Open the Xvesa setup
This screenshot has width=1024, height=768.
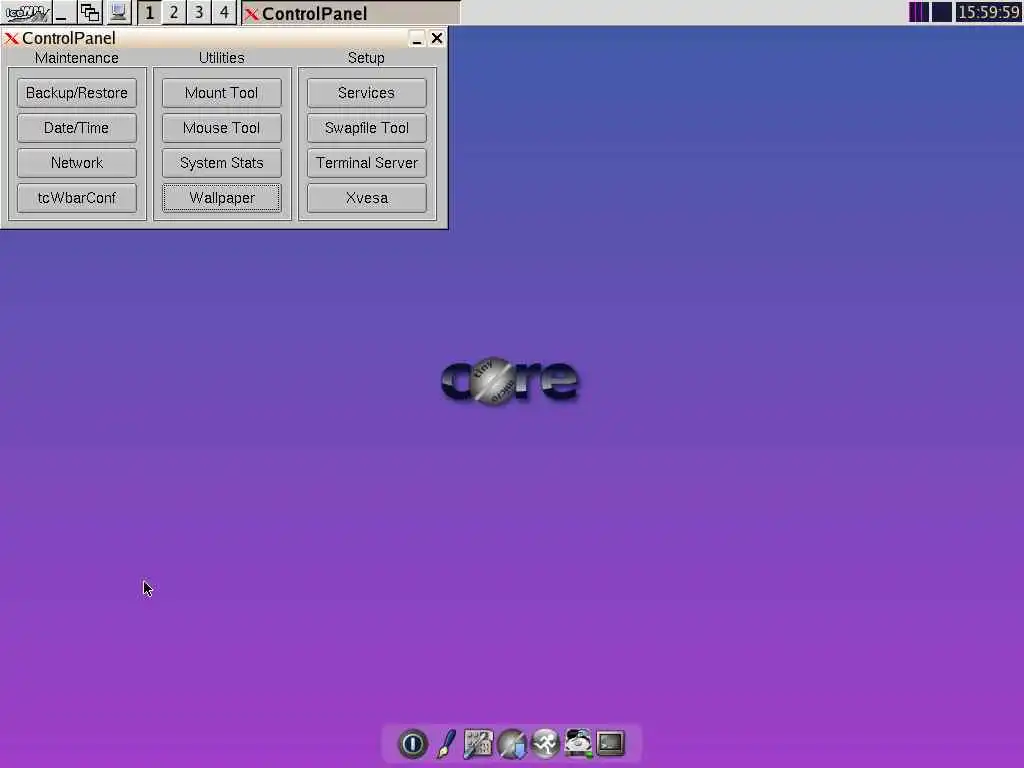[366, 198]
